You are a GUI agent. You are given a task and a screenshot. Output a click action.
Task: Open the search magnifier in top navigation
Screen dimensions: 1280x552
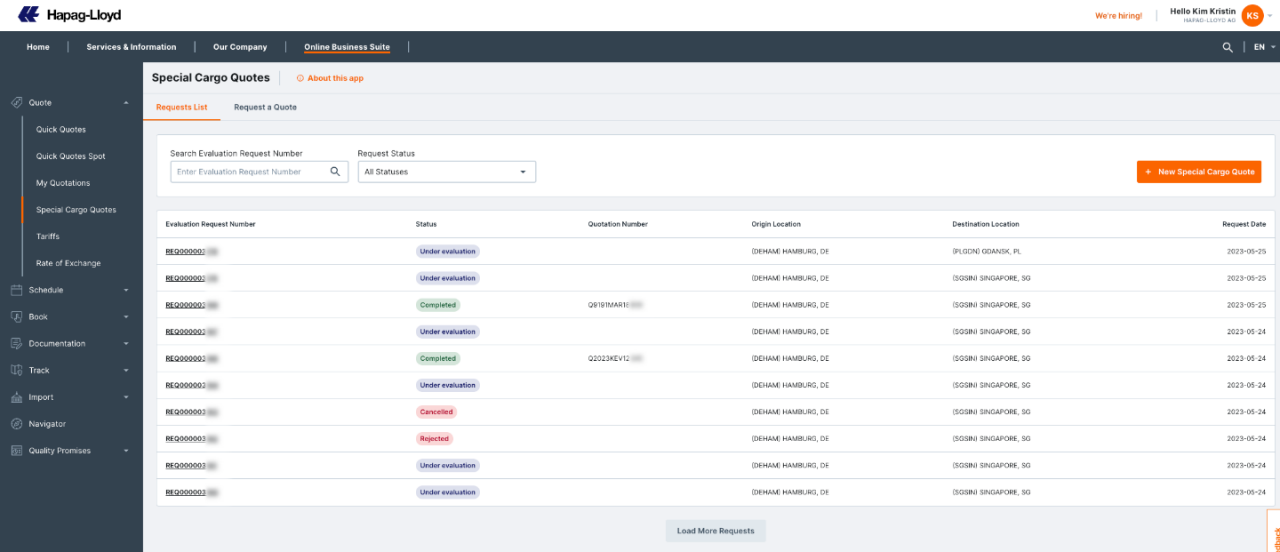(1227, 47)
